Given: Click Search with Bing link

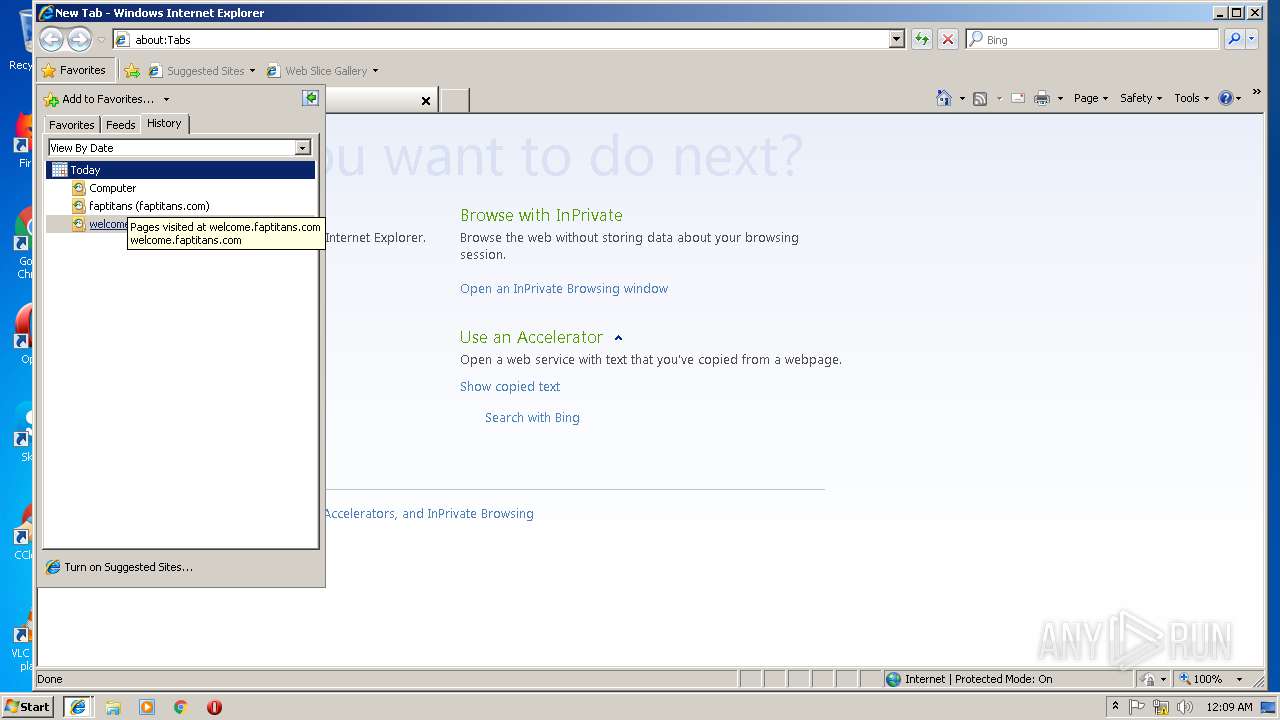Looking at the screenshot, I should click(532, 418).
